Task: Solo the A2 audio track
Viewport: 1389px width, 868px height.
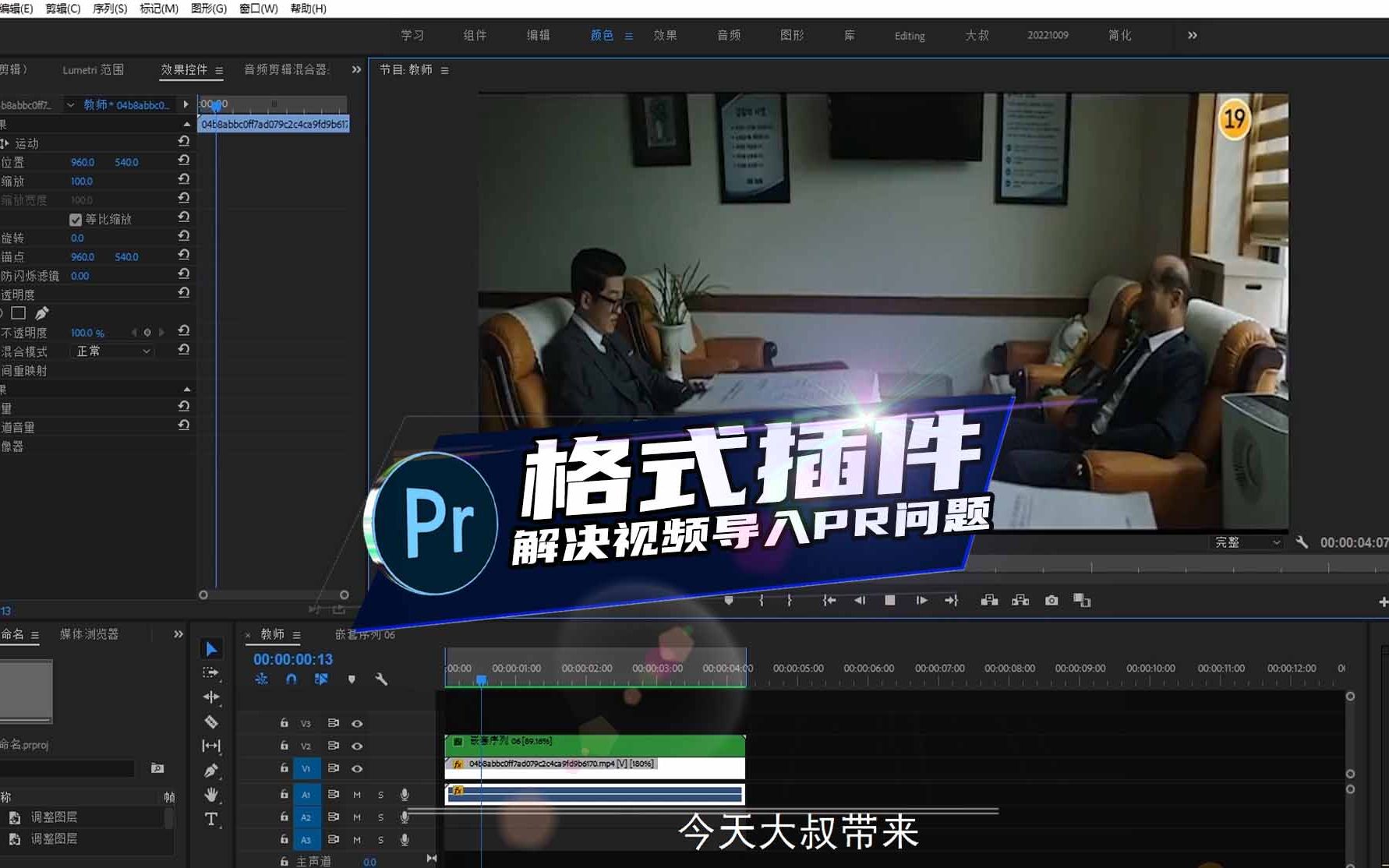Action: click(380, 817)
